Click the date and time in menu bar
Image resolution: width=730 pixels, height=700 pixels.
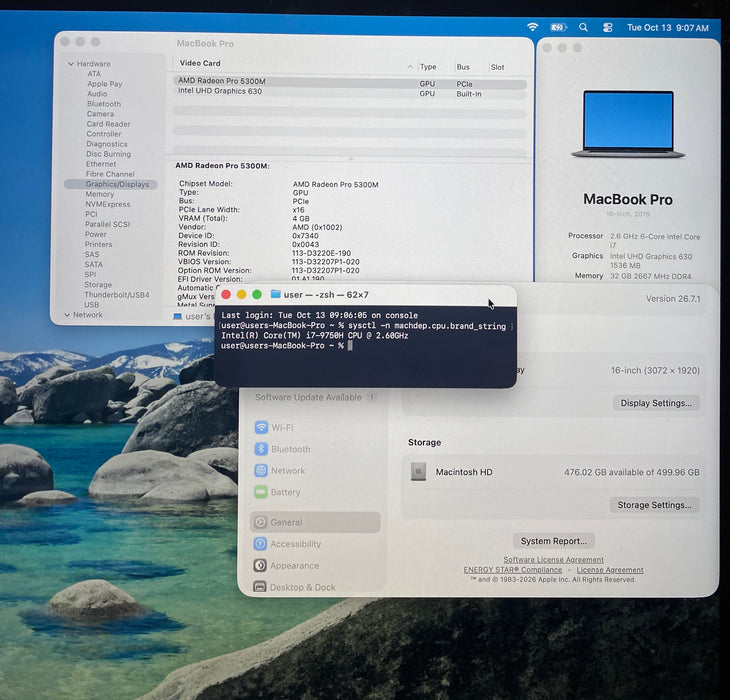tap(668, 28)
